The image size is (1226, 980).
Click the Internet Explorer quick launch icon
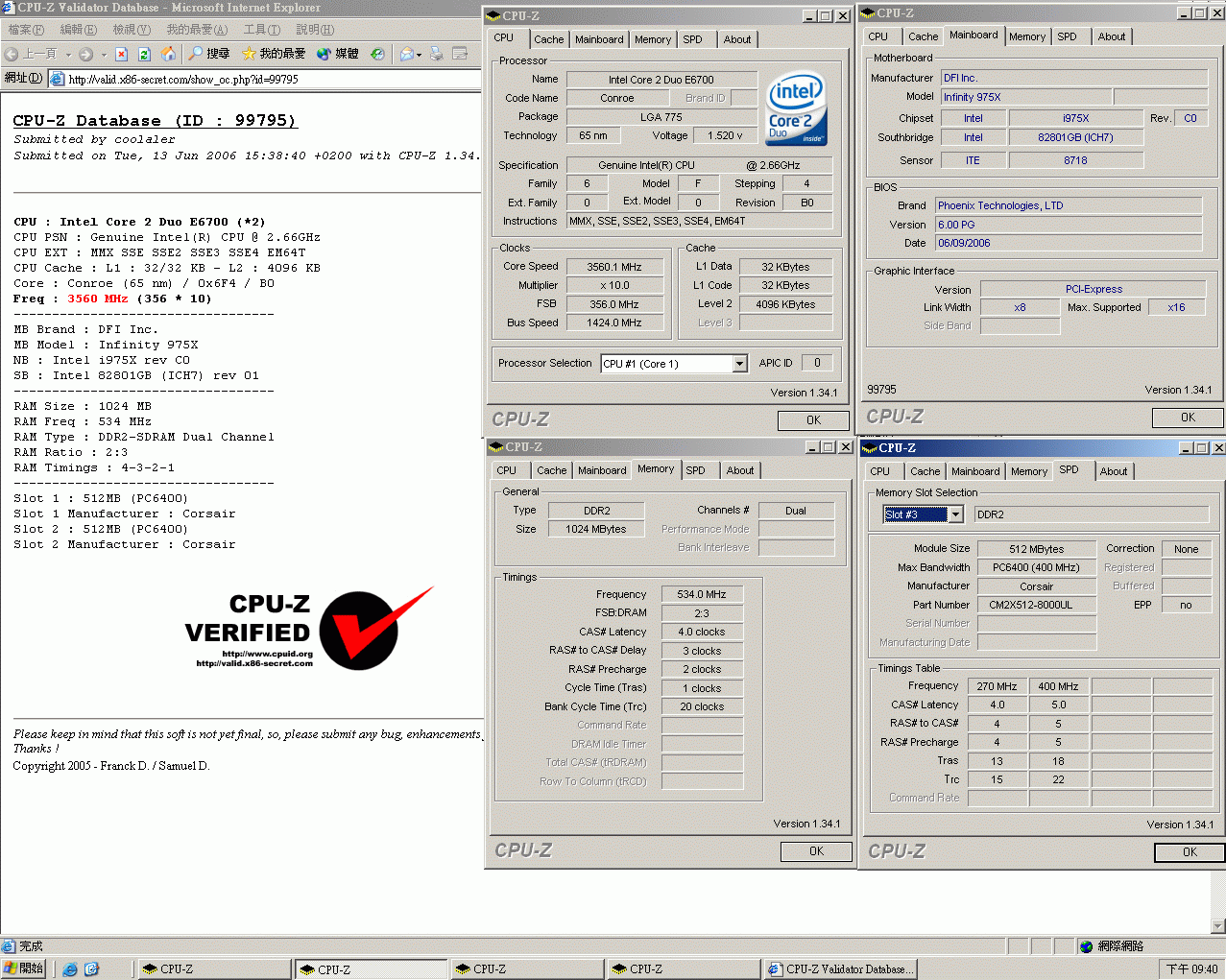(x=70, y=969)
